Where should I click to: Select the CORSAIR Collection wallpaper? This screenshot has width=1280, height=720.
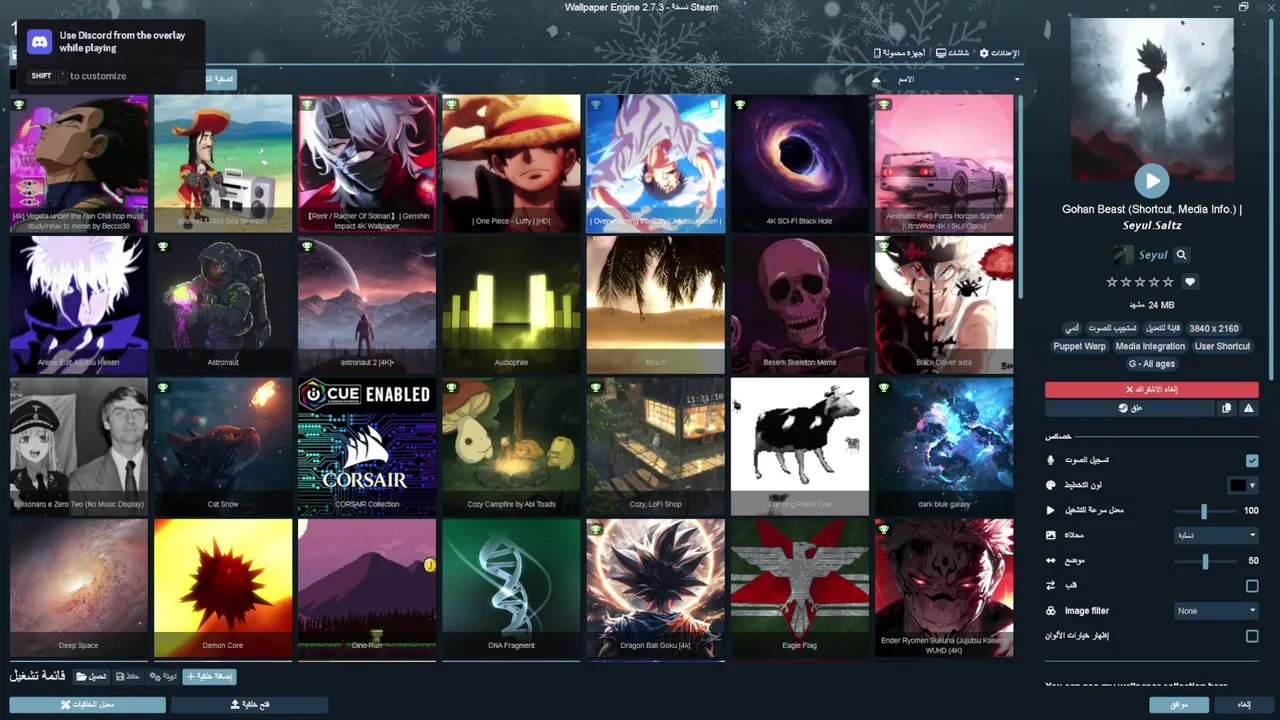pyautogui.click(x=367, y=447)
